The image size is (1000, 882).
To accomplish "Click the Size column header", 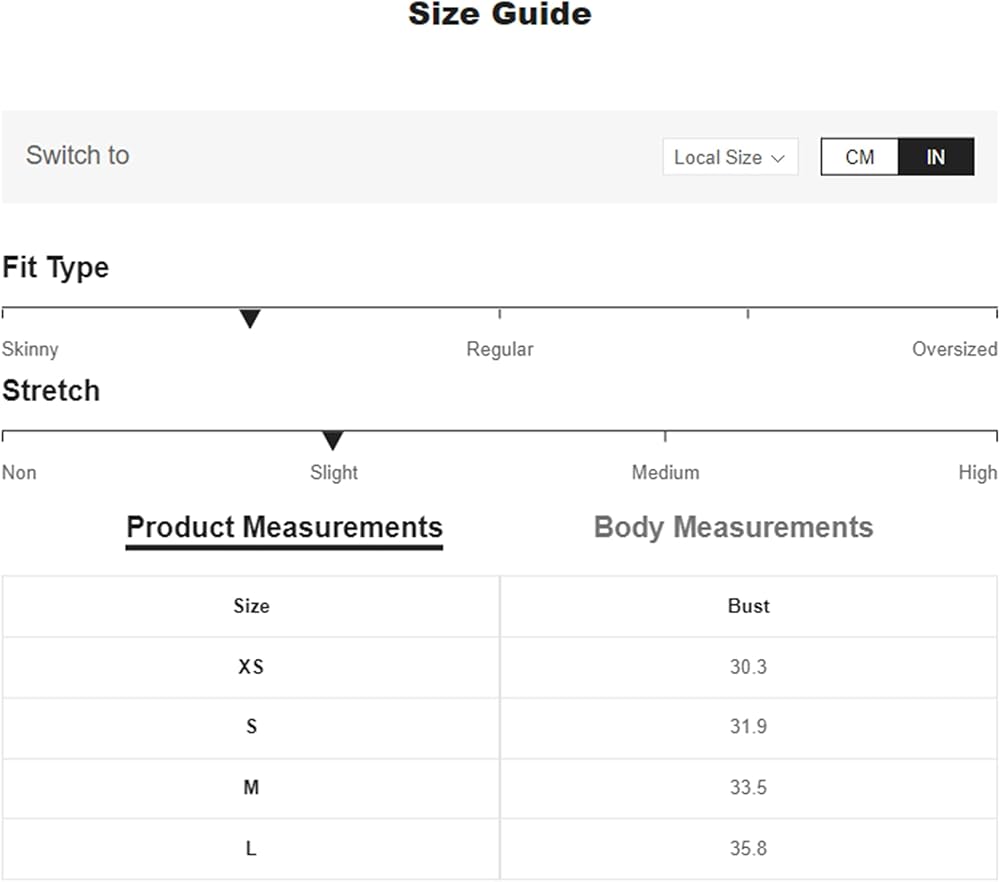I will (x=251, y=606).
